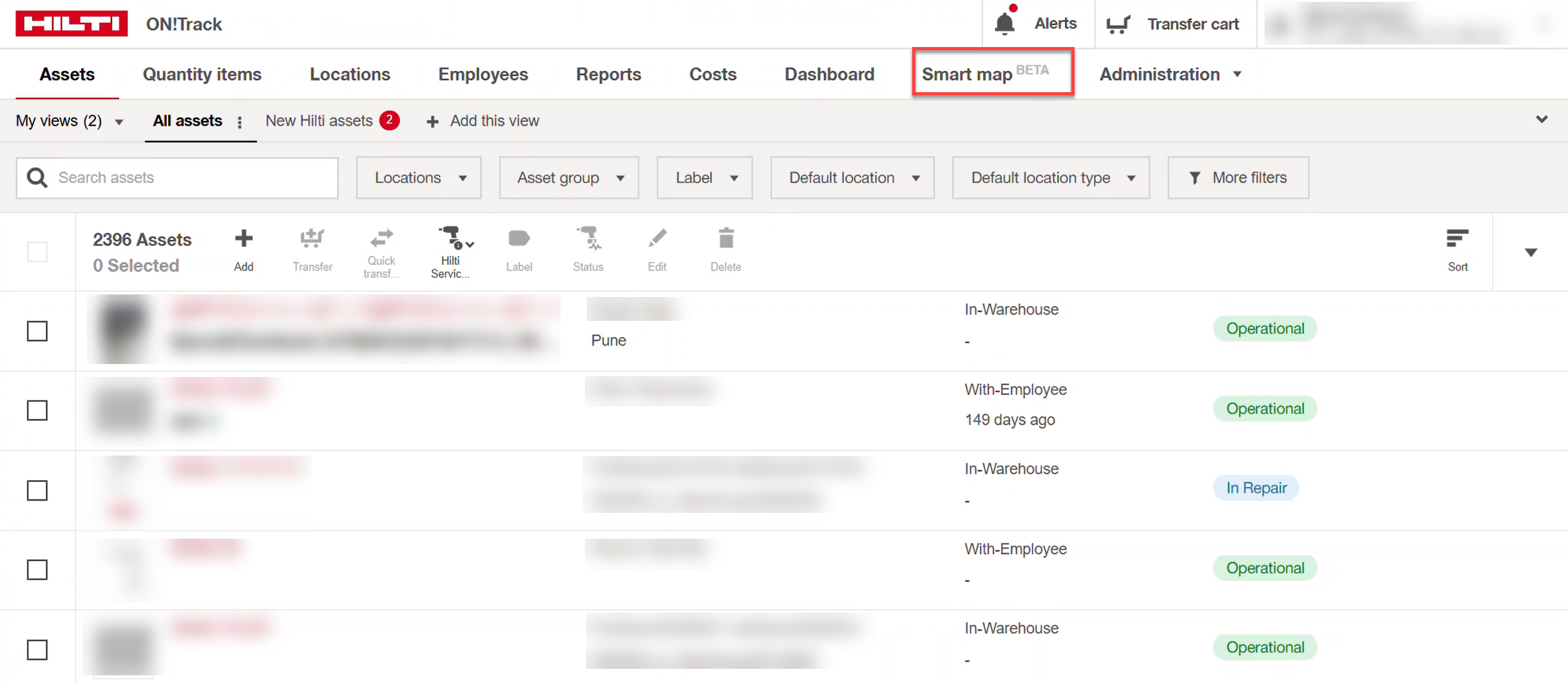Click the plus icon beside Add this view
The image size is (1568, 683).
[432, 121]
